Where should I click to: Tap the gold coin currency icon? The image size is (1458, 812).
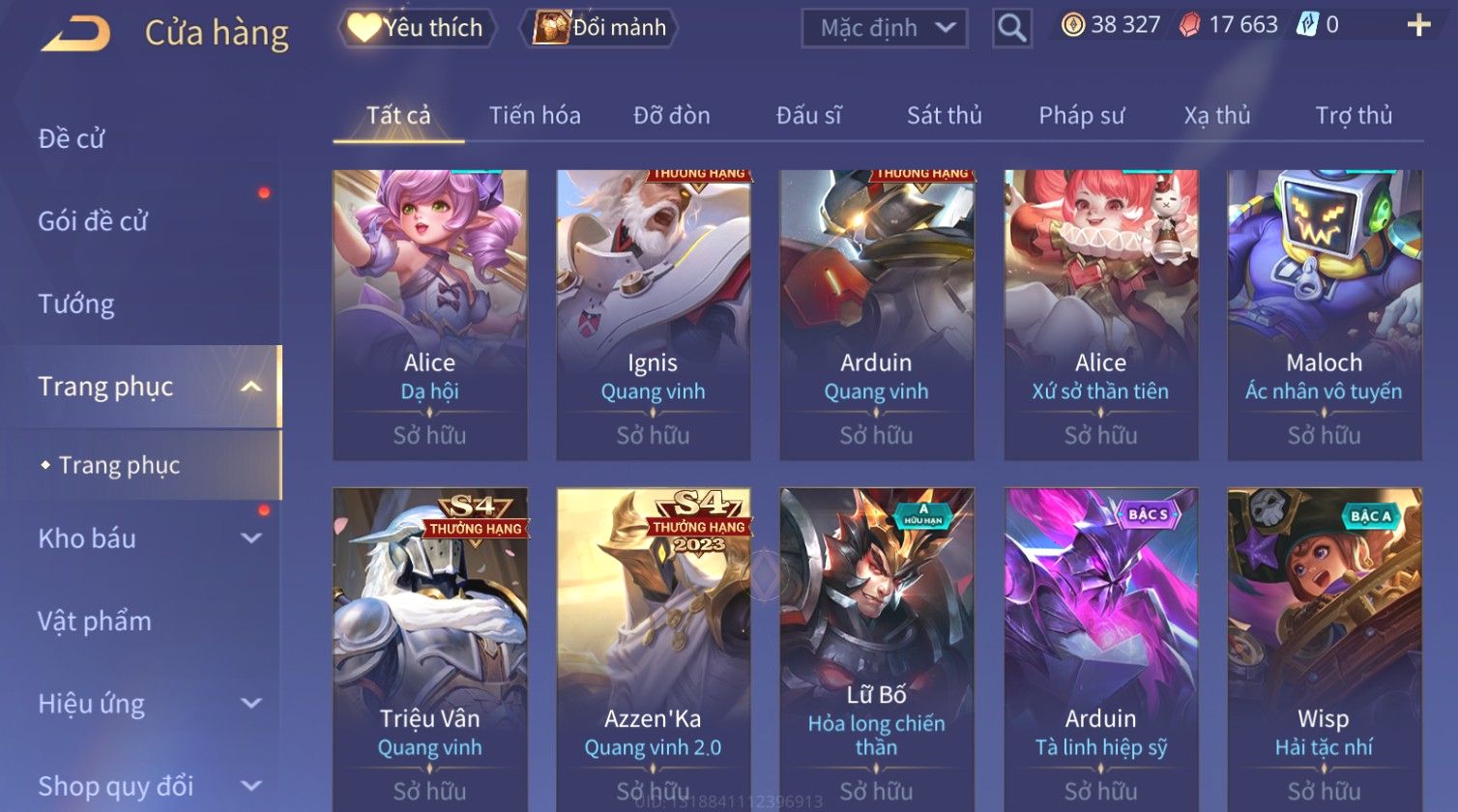tap(1072, 25)
